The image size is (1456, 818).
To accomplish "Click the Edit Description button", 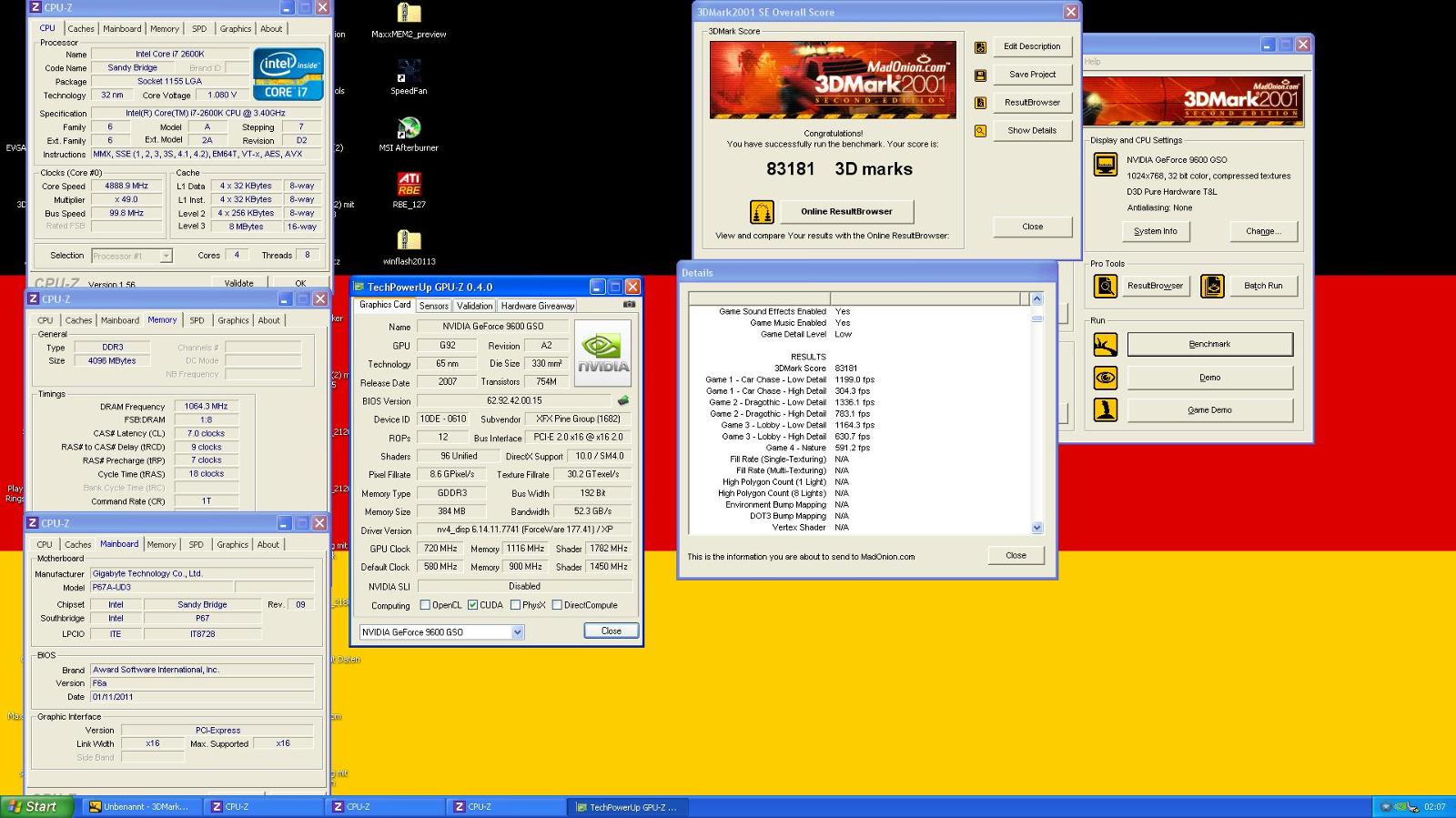I will pyautogui.click(x=1032, y=46).
